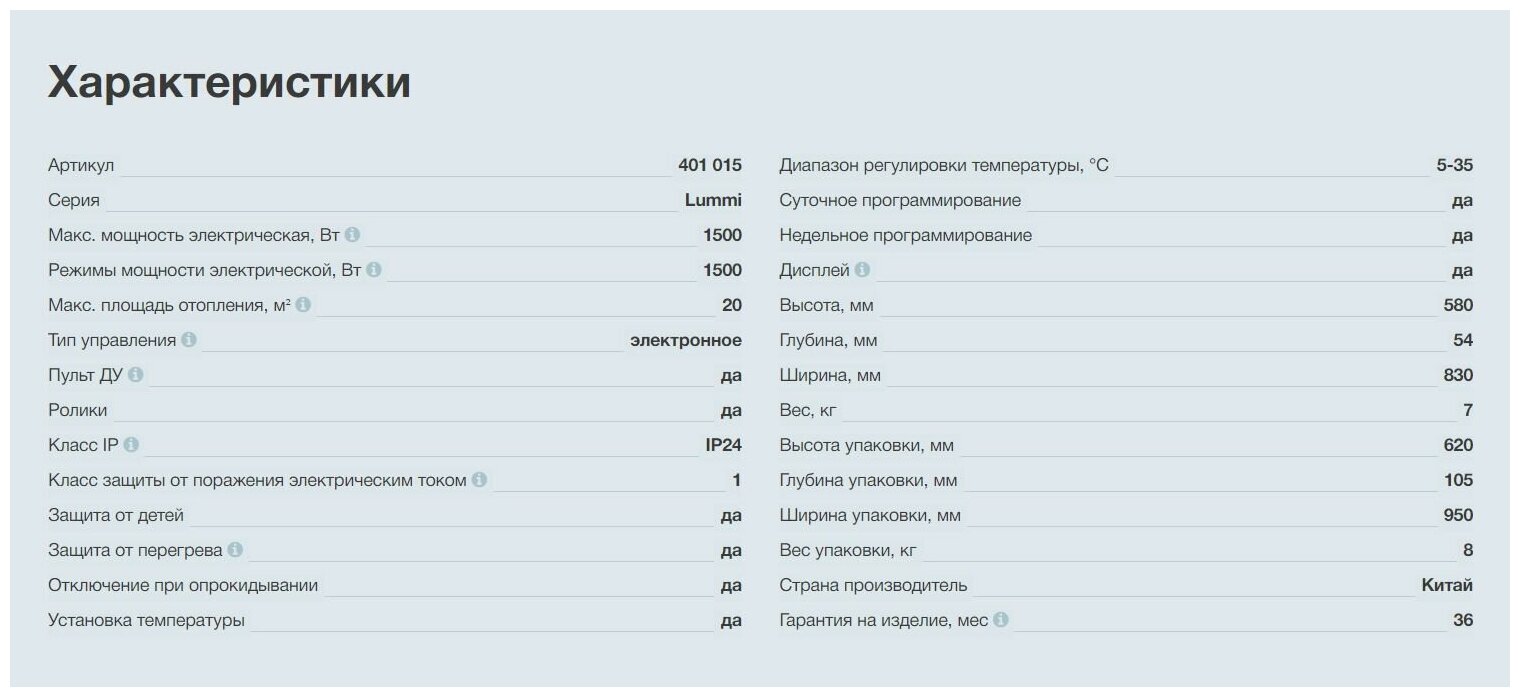Click the электронное control type value

(x=686, y=340)
